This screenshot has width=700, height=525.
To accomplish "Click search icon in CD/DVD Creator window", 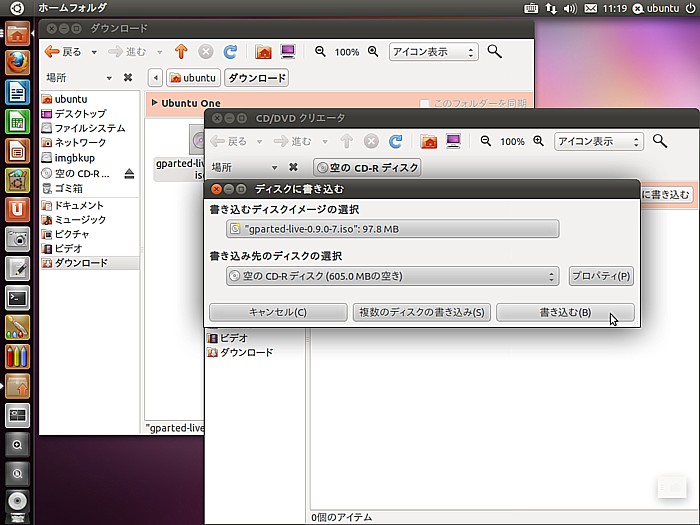I will coord(660,142).
